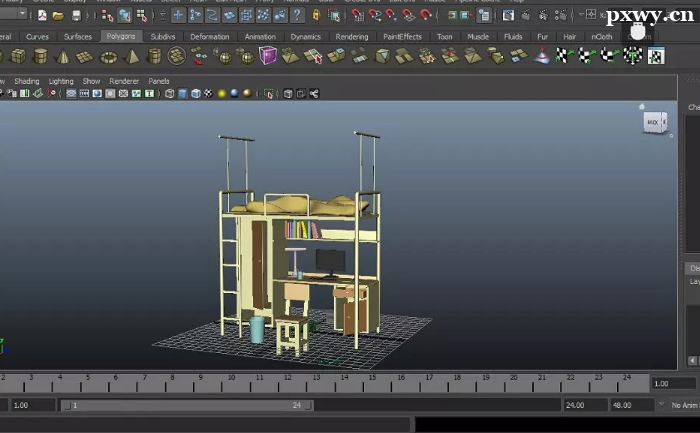Create a polygon torus from the shelf
Viewport: 700px width, 433px height.
tap(108, 57)
